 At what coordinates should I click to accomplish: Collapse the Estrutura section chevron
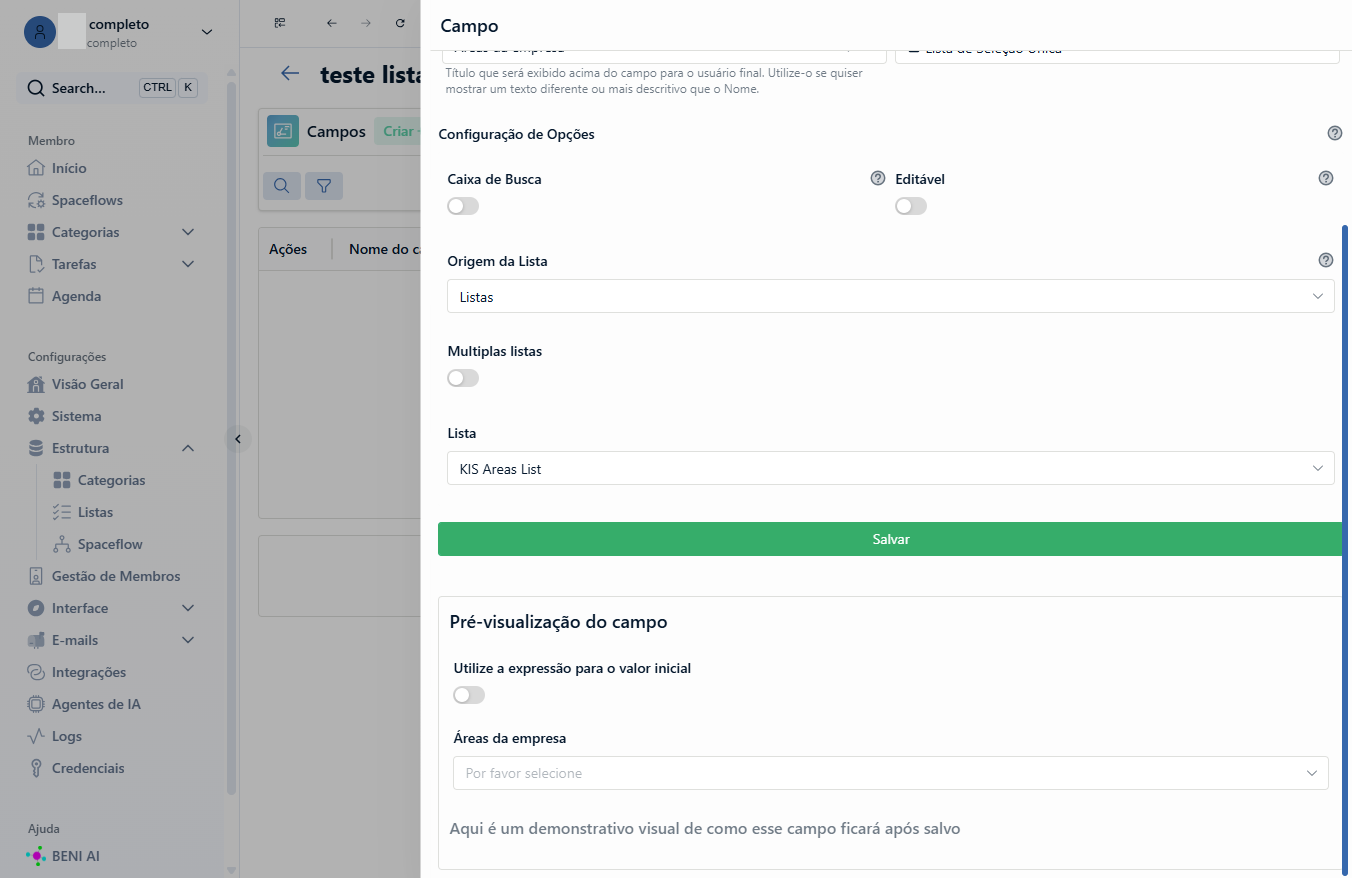pyautogui.click(x=188, y=448)
